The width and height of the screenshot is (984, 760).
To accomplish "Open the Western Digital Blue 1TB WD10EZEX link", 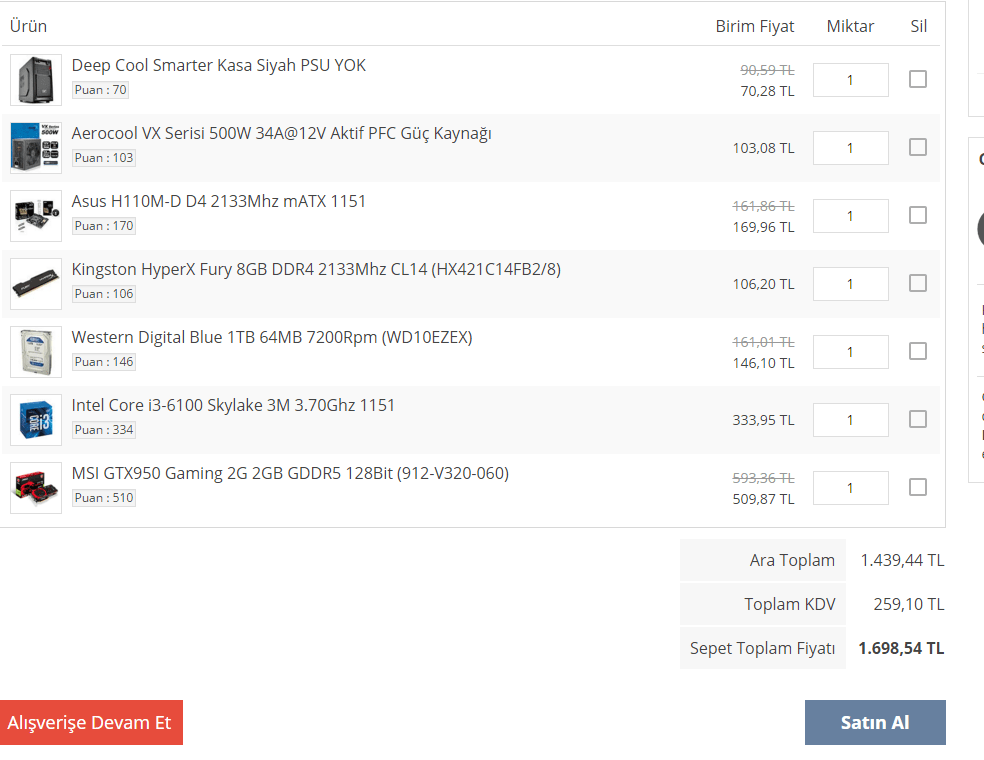I will 272,338.
